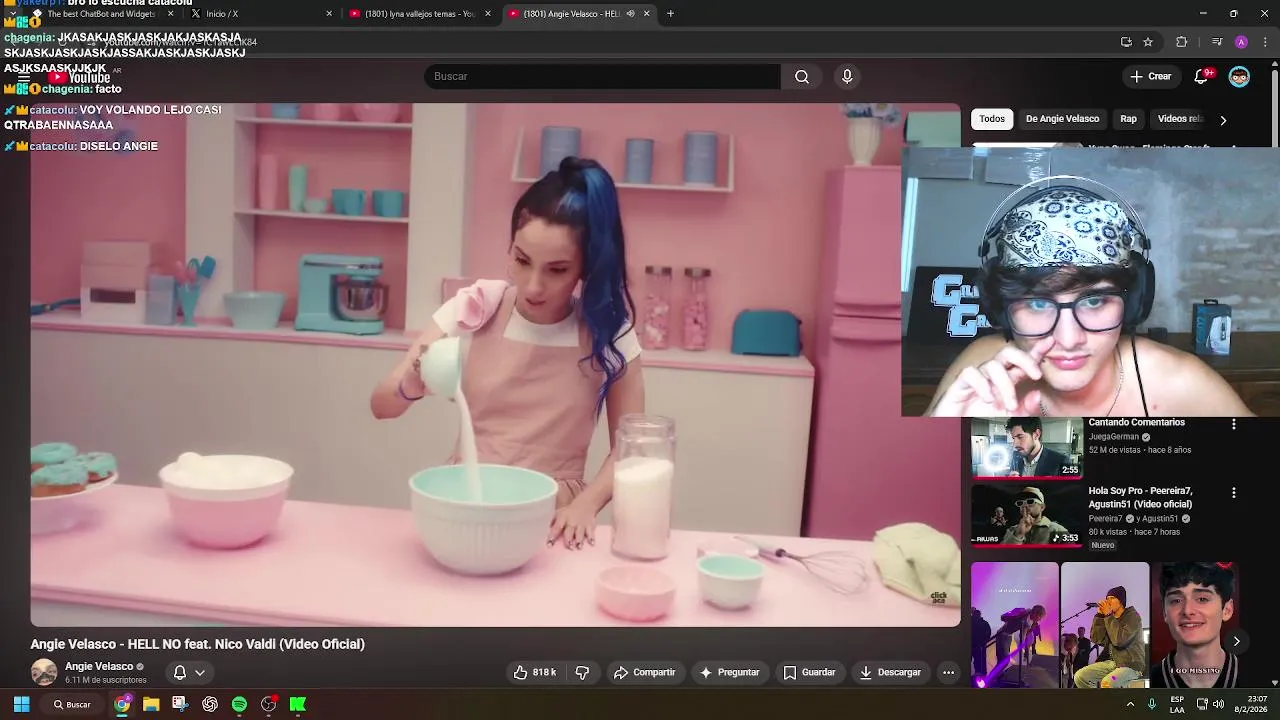Open ChatGPT from the taskbar
Screen dimensions: 1280x720
(x=210, y=704)
